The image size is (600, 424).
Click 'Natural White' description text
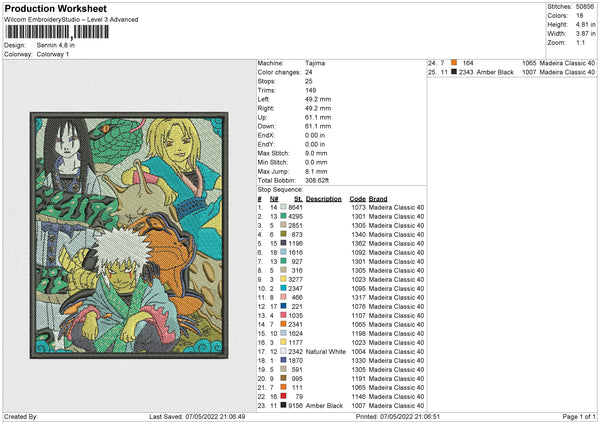(326, 352)
